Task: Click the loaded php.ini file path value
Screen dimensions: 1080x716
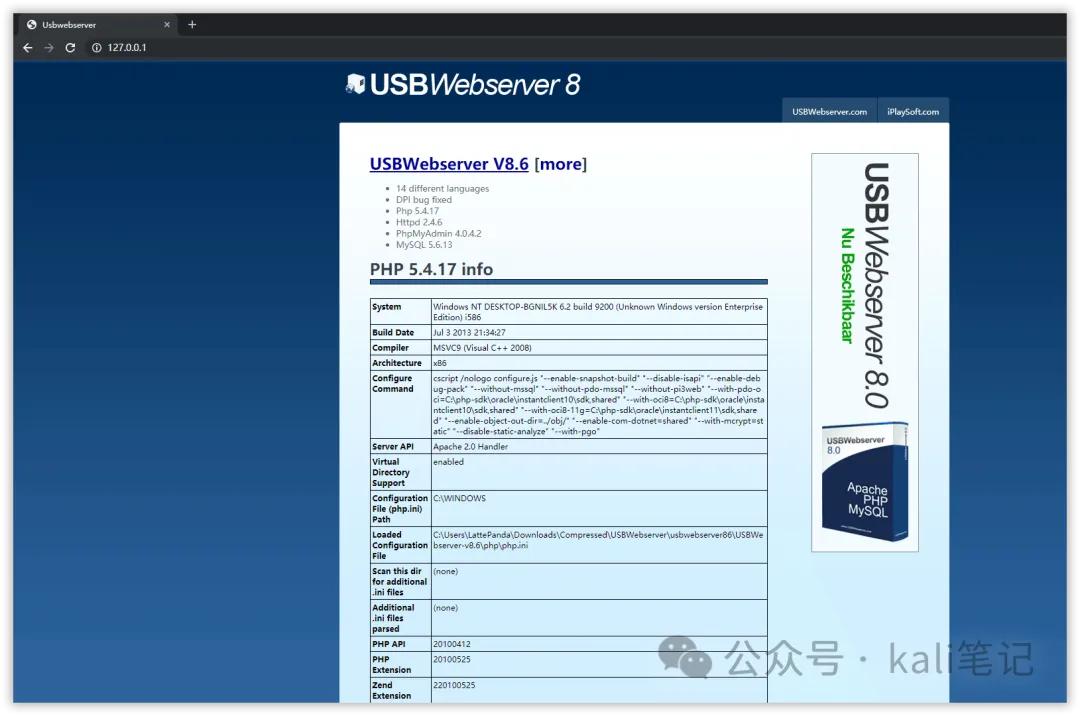Action: 598,540
